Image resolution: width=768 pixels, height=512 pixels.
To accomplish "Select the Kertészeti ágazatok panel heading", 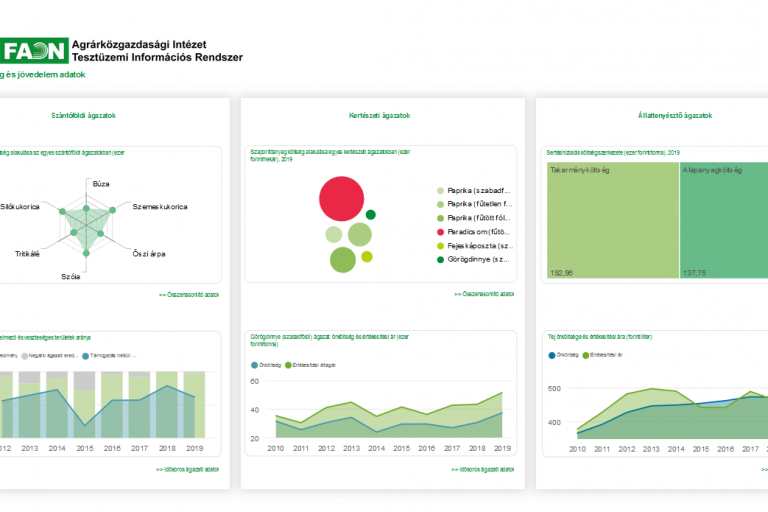I will [379, 116].
